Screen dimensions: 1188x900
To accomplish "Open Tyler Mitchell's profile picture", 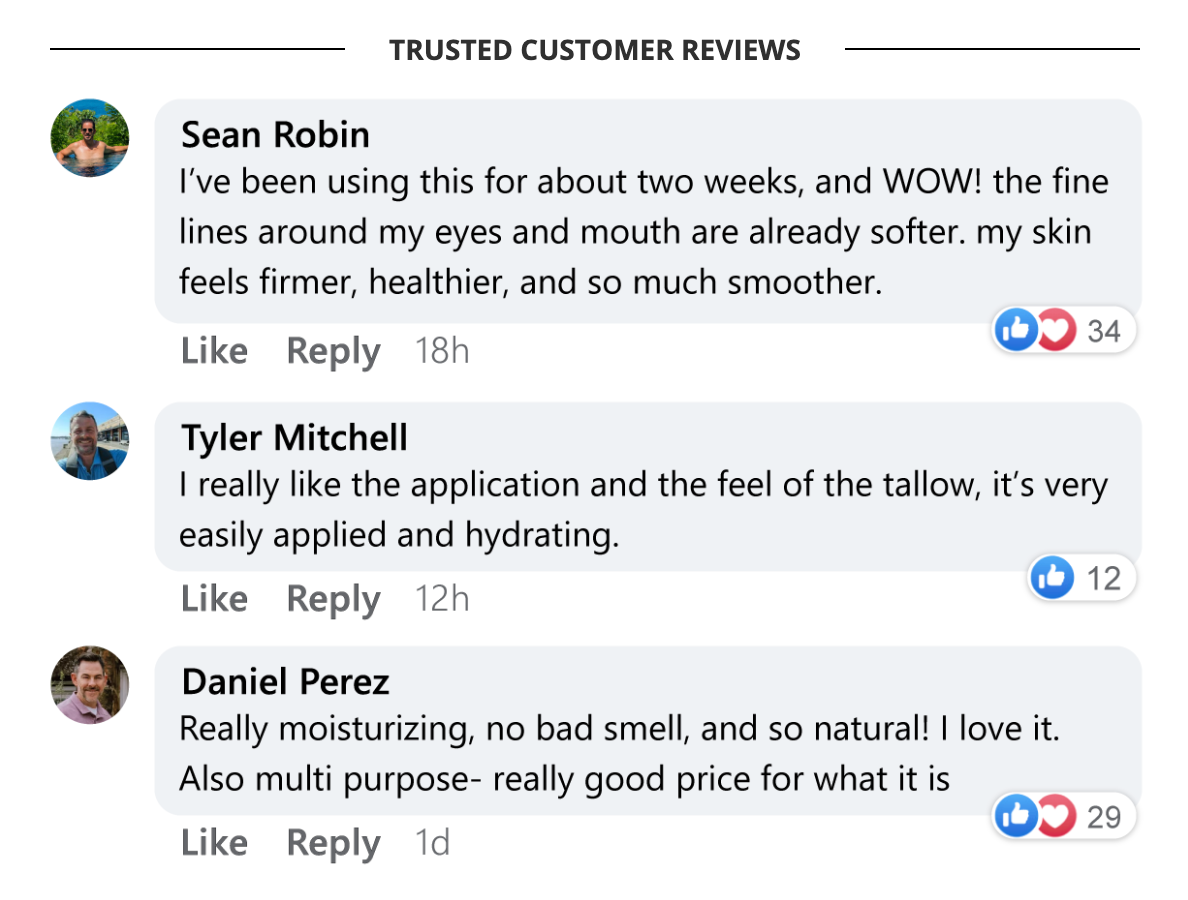I will coord(90,441).
